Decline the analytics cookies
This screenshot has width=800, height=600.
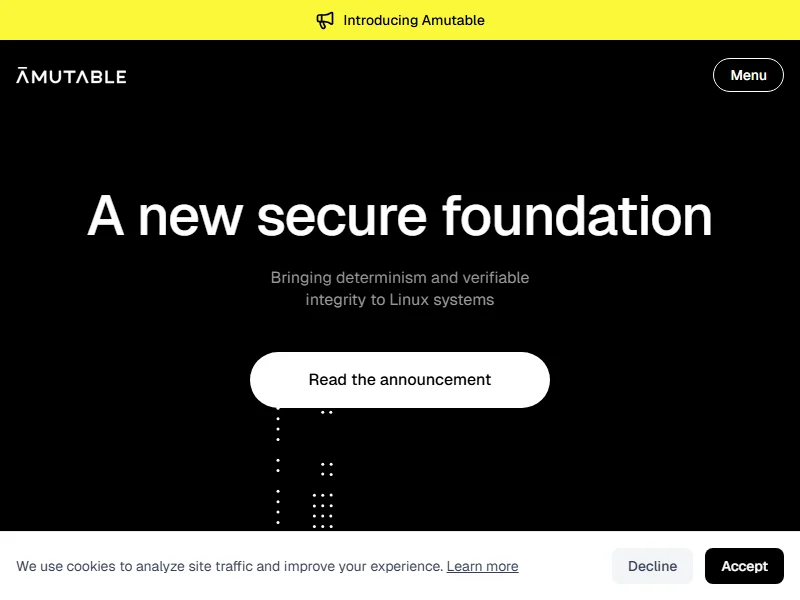pos(652,566)
